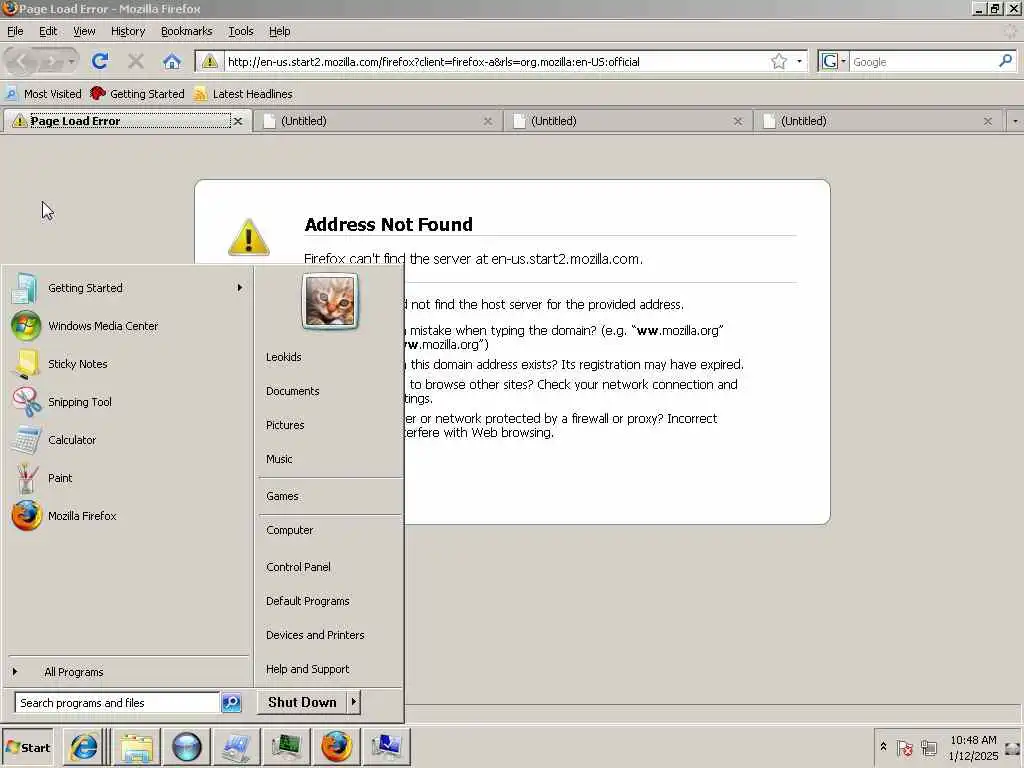This screenshot has height=768, width=1024.
Task: Click the bookmark star icon in address bar
Action: point(778,61)
